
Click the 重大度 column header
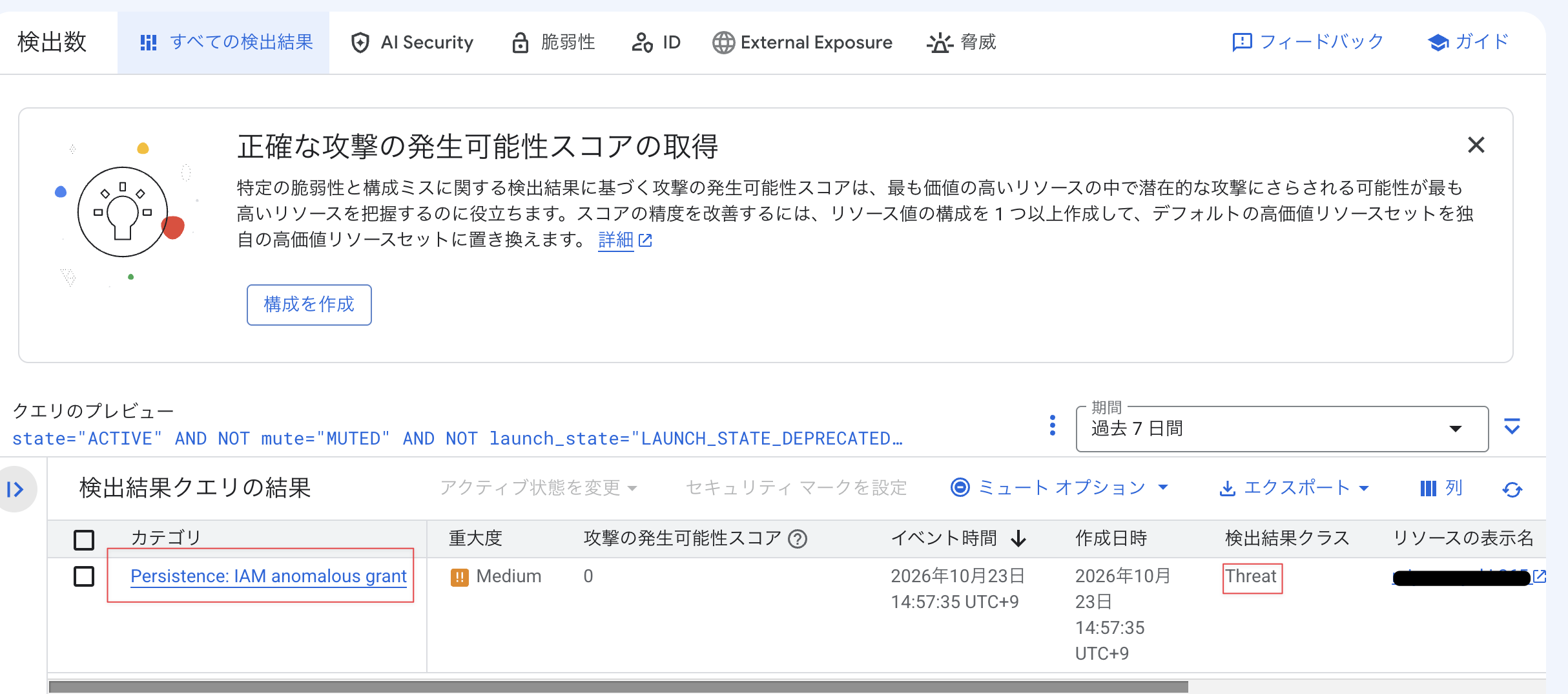pos(475,538)
